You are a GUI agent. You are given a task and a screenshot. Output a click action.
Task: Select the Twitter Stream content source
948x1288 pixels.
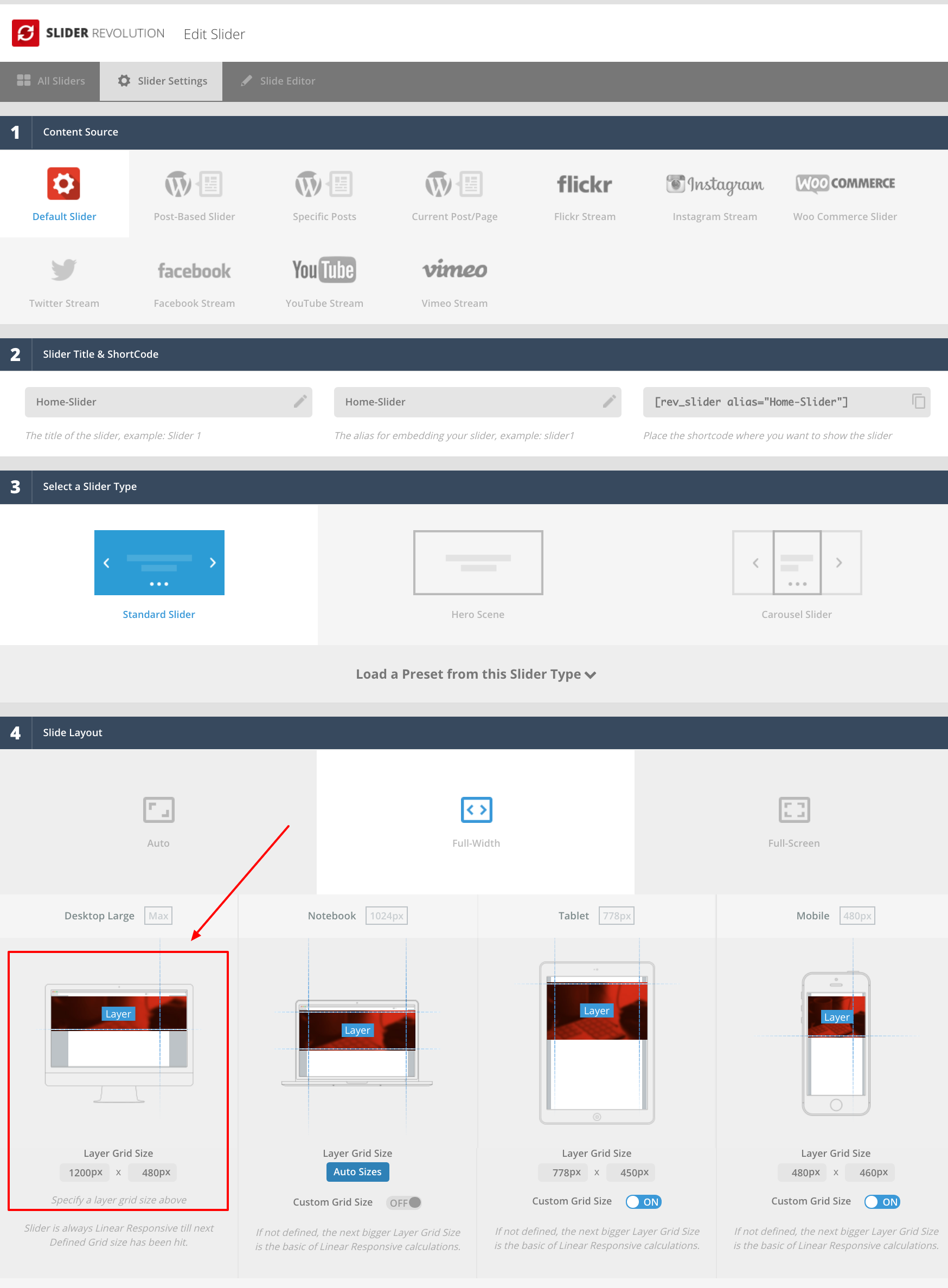(x=63, y=281)
